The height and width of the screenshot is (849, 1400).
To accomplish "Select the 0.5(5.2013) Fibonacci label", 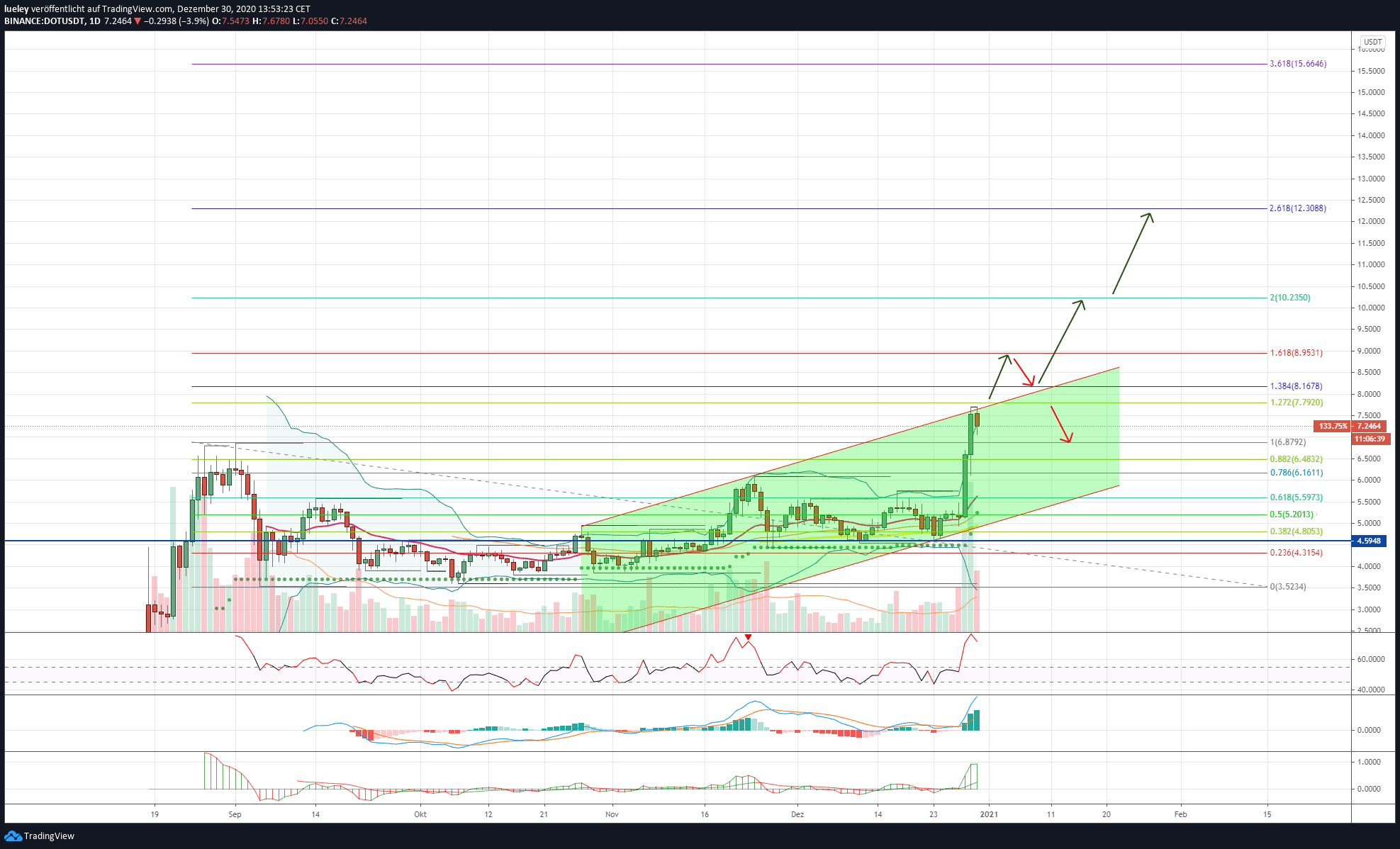I will pos(1292,515).
